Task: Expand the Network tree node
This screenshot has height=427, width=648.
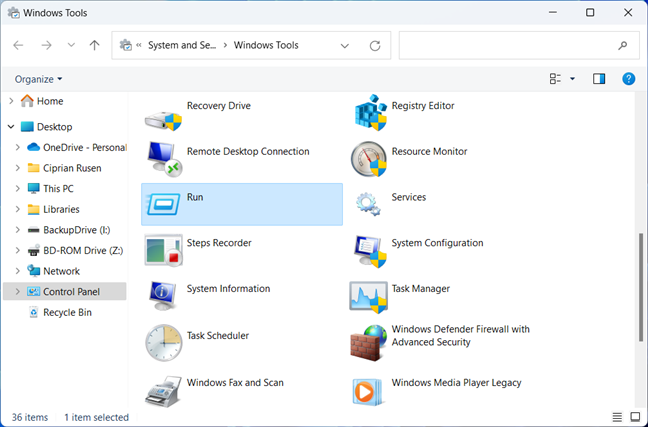Action: coord(17,271)
